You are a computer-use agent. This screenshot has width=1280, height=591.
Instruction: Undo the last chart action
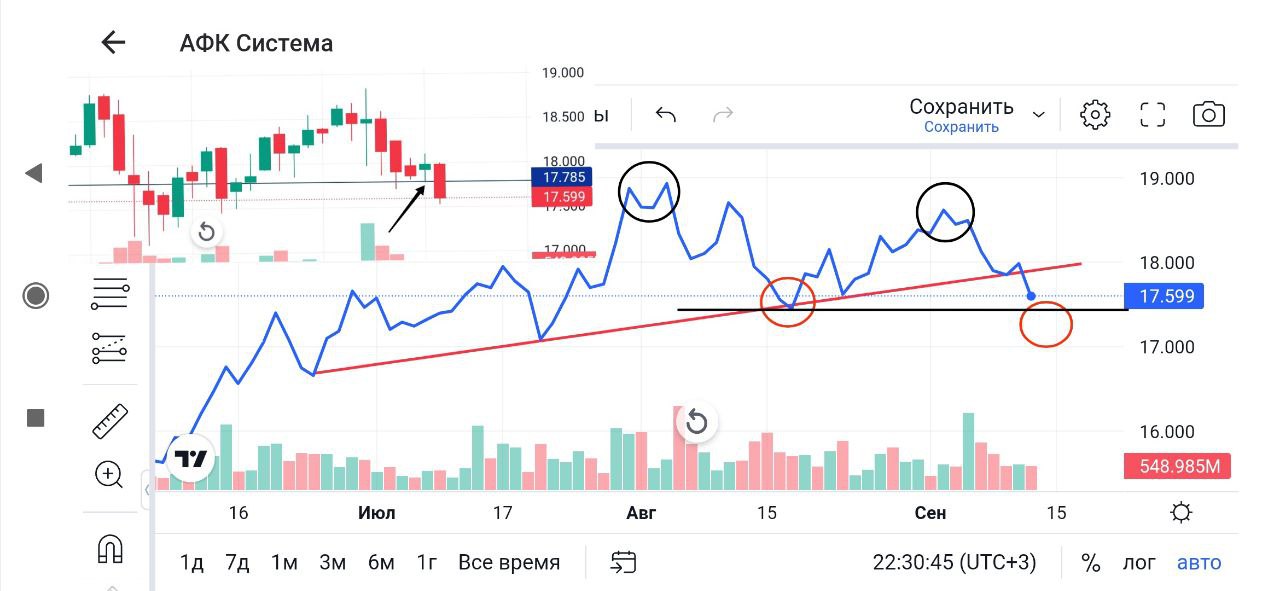(666, 114)
